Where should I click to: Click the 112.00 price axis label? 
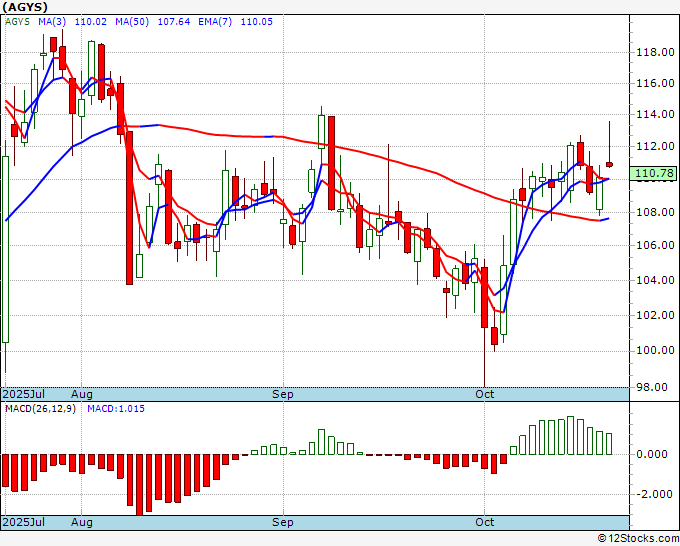click(655, 146)
